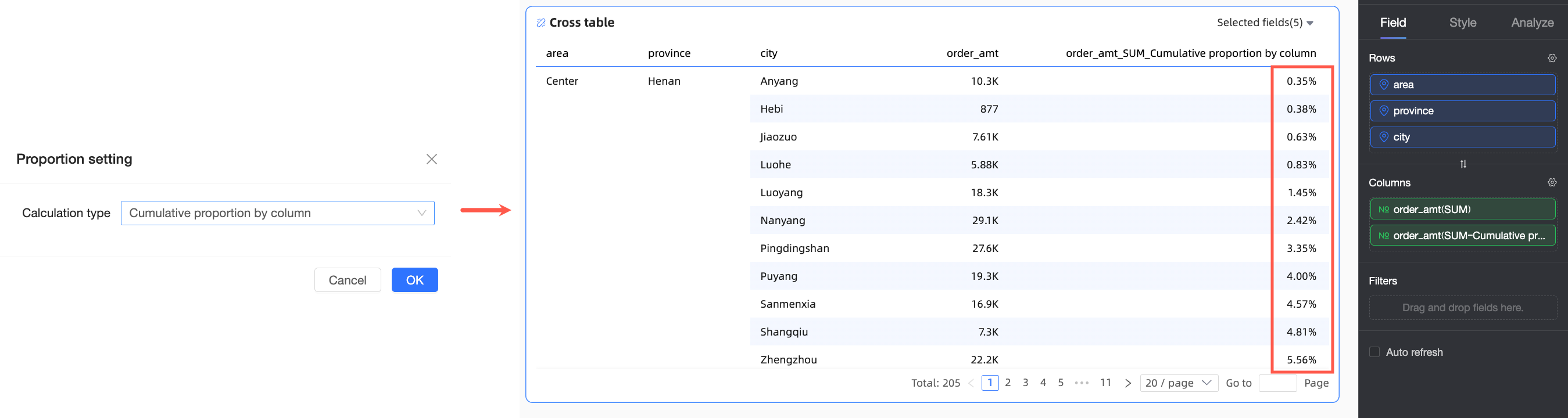1568x418 pixels.
Task: Switch to the Analyze tab
Action: (x=1531, y=23)
